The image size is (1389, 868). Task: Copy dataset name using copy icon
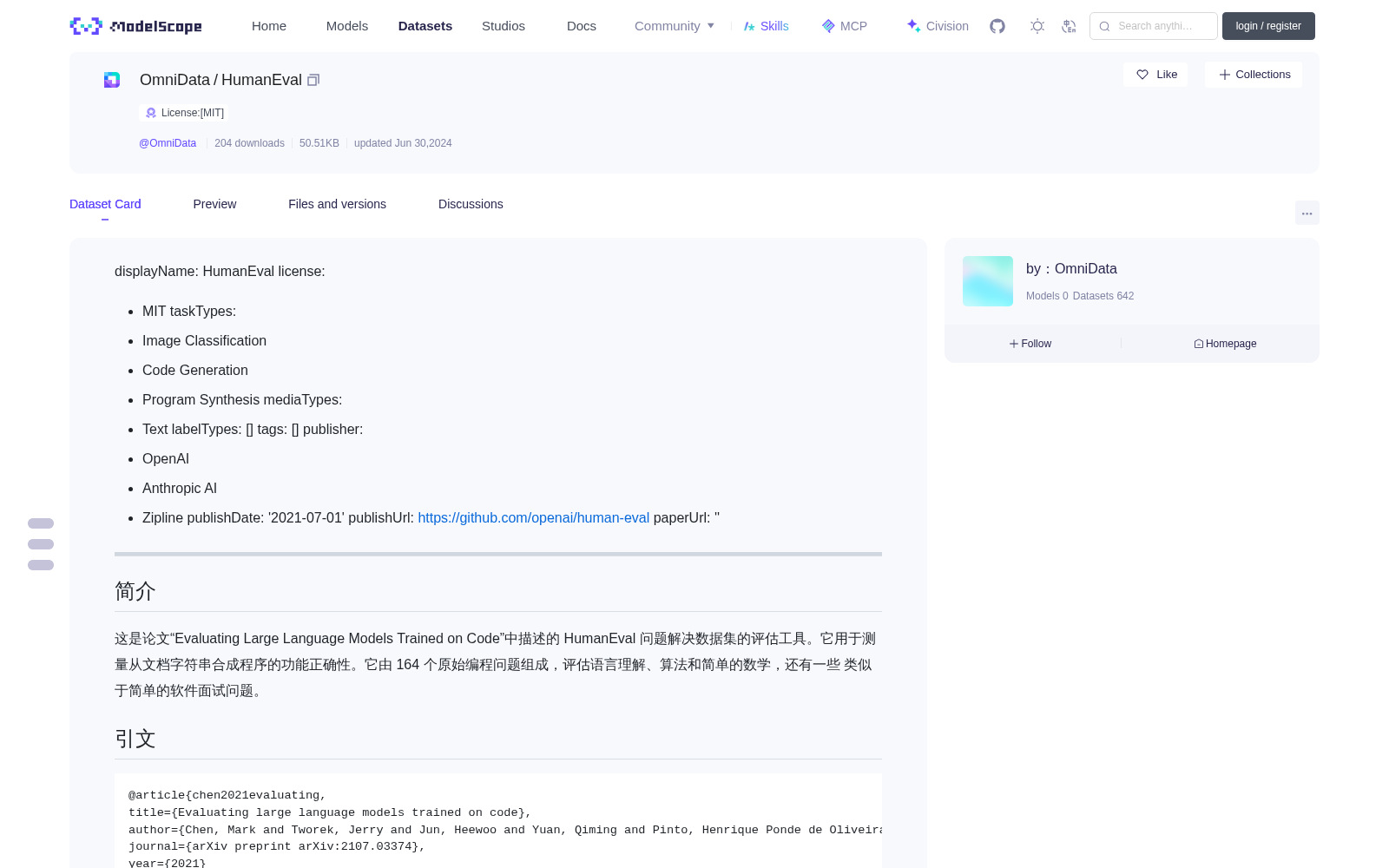pyautogui.click(x=313, y=80)
